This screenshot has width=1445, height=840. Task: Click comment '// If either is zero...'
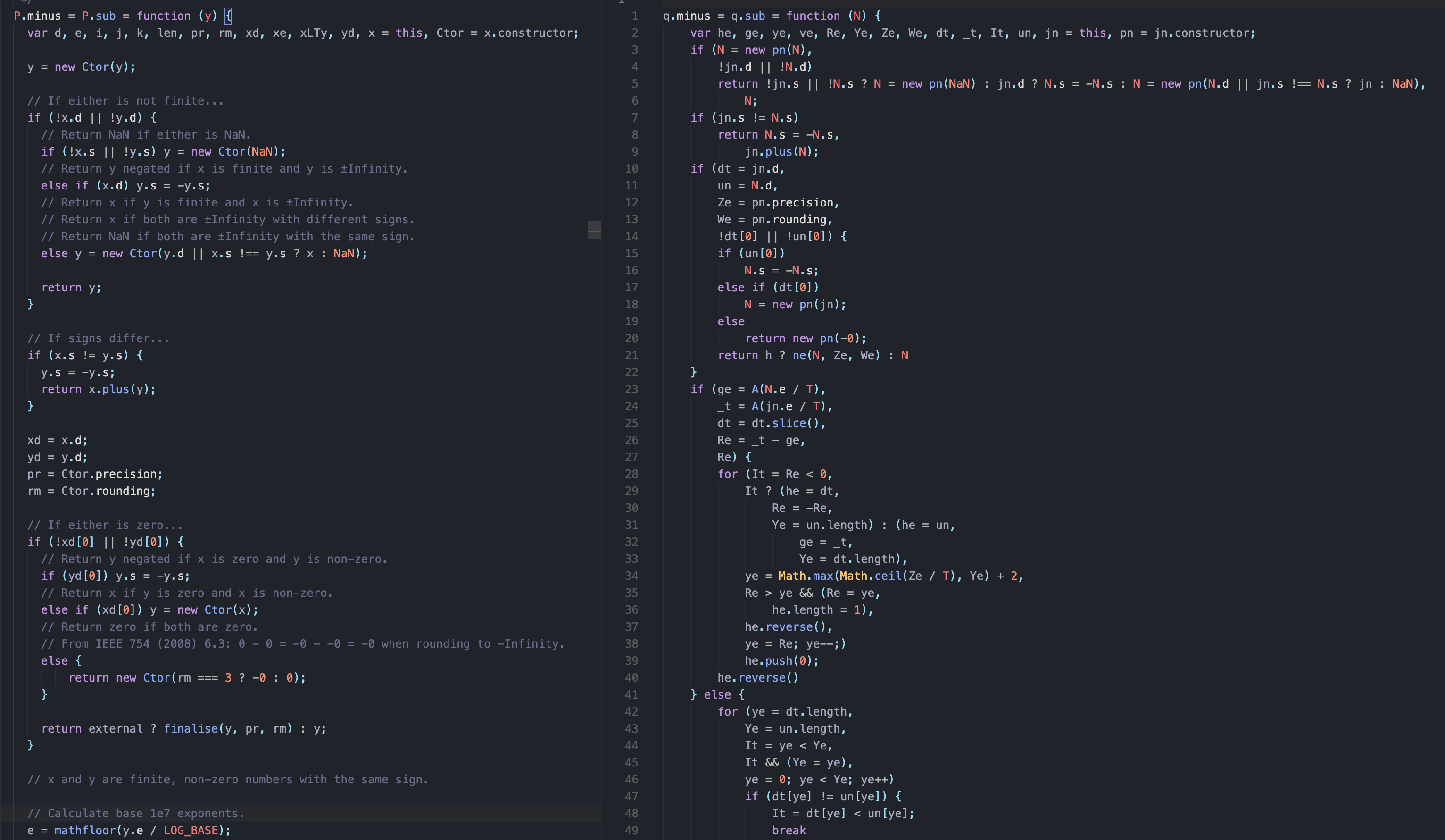106,526
